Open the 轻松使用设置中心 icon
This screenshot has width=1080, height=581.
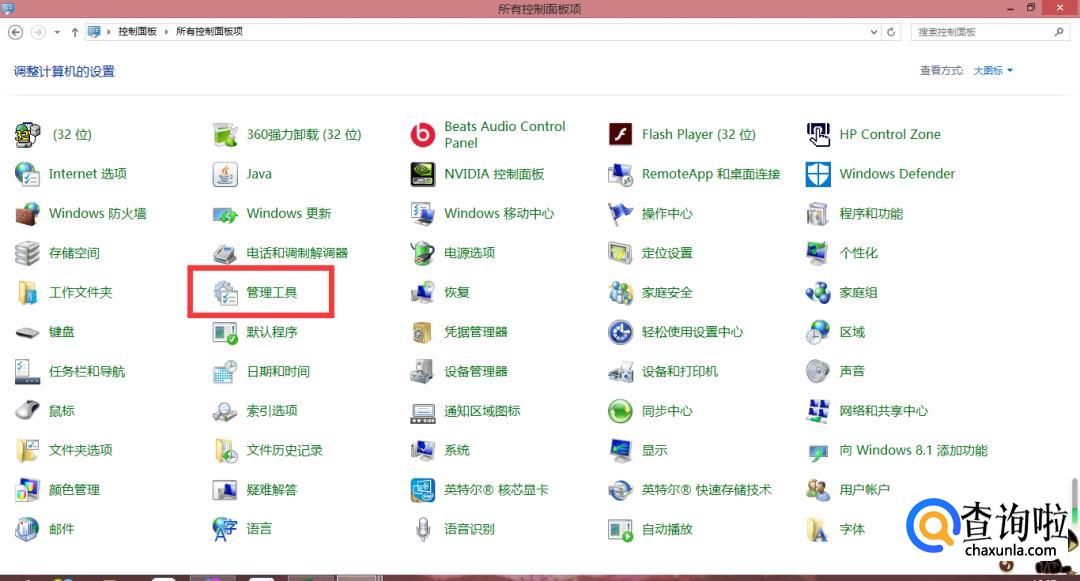(620, 332)
